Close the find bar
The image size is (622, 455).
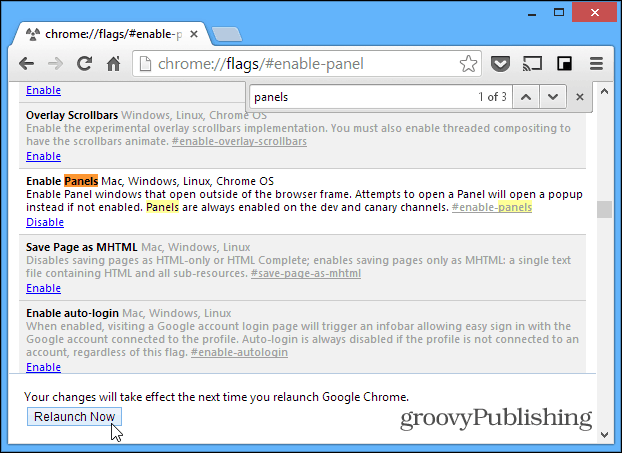(x=580, y=97)
